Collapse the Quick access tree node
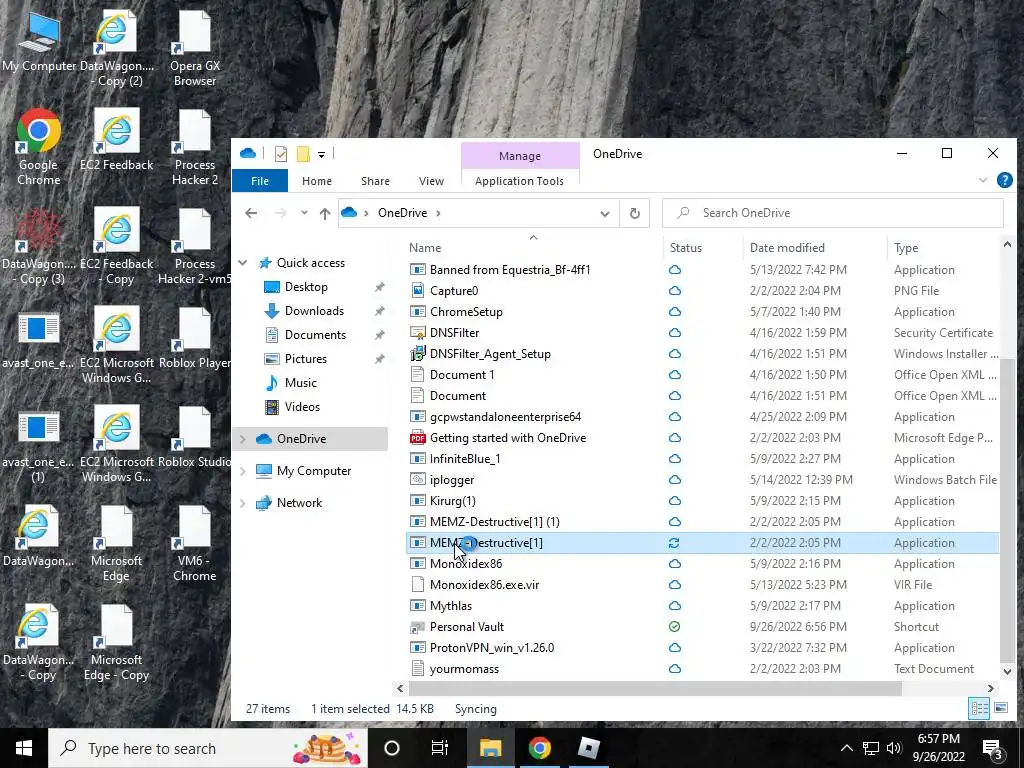This screenshot has width=1024, height=768. click(242, 263)
